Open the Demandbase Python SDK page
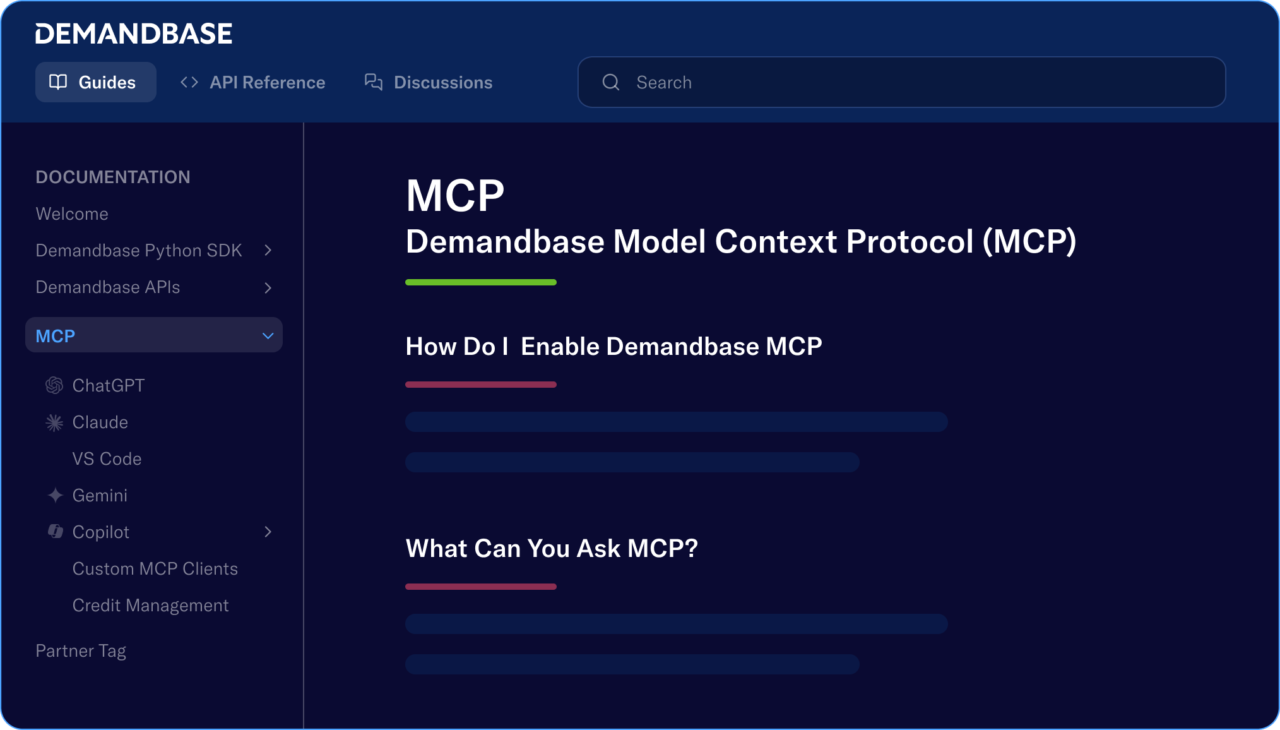The image size is (1280, 730). pyautogui.click(x=139, y=250)
